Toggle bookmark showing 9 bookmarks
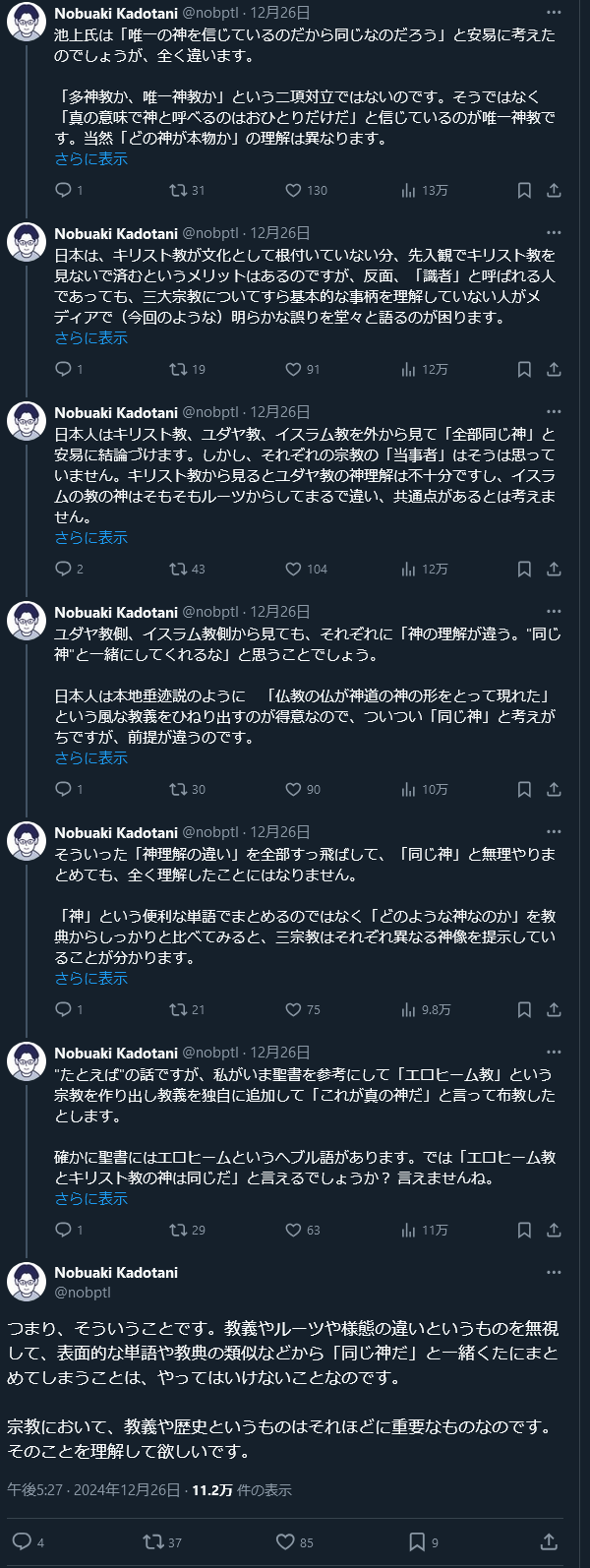Screen dimensions: 590x1568 point(417,1541)
